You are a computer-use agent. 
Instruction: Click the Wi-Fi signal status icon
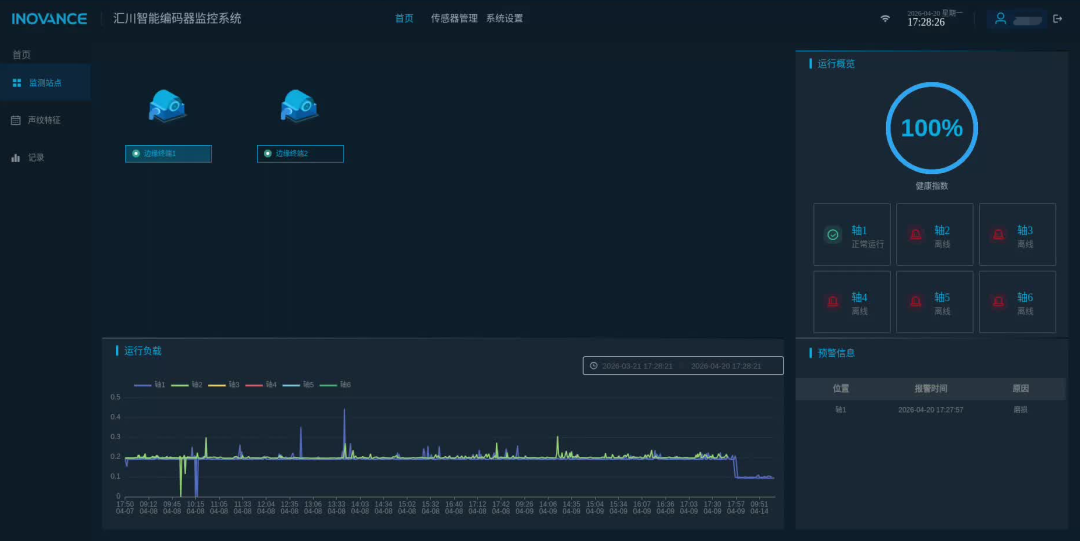[x=885, y=19]
